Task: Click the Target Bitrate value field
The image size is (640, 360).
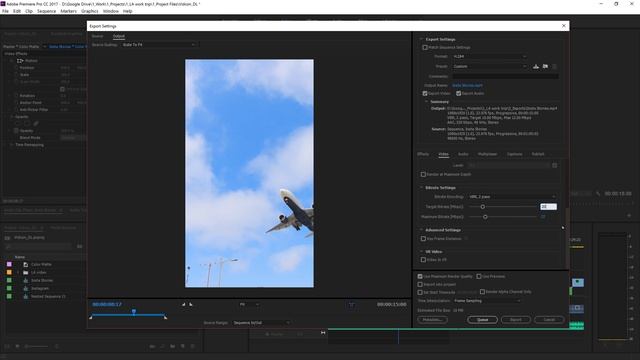Action: click(548, 207)
